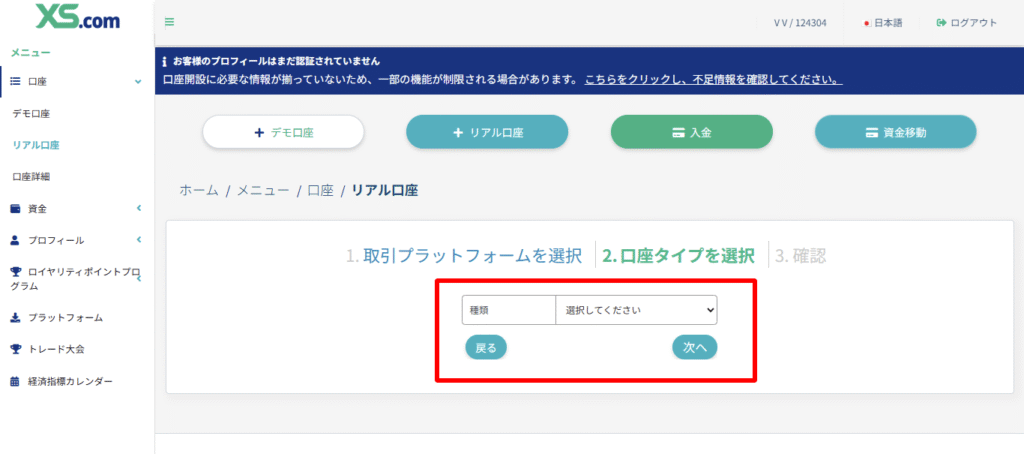
Task: Click the XS.com logo
Action: (x=77, y=18)
